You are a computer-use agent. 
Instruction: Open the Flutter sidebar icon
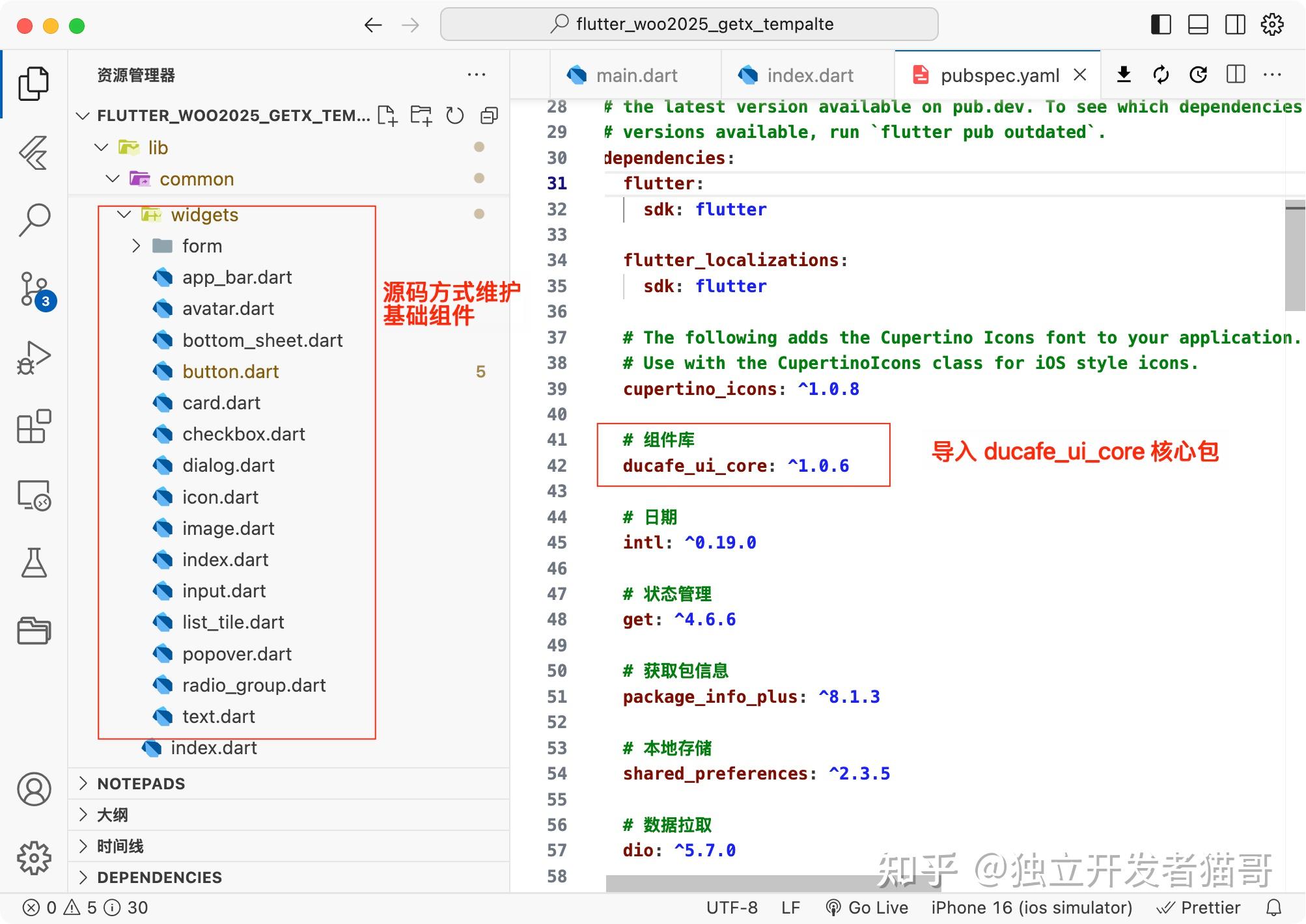[34, 152]
